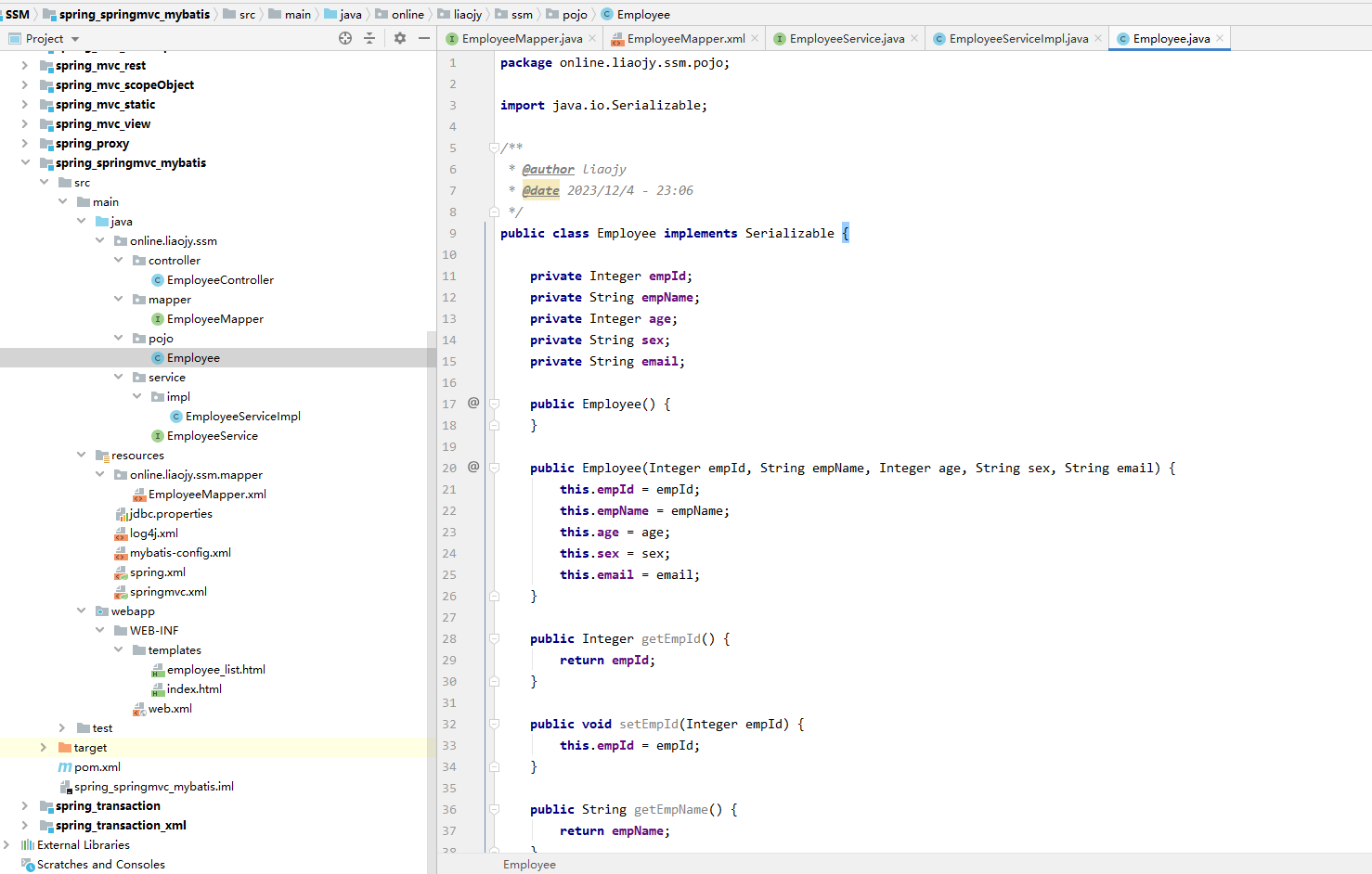Select spring_springmvc_mybatis.iml file
Image resolution: width=1372 pixels, height=874 pixels.
[x=146, y=786]
